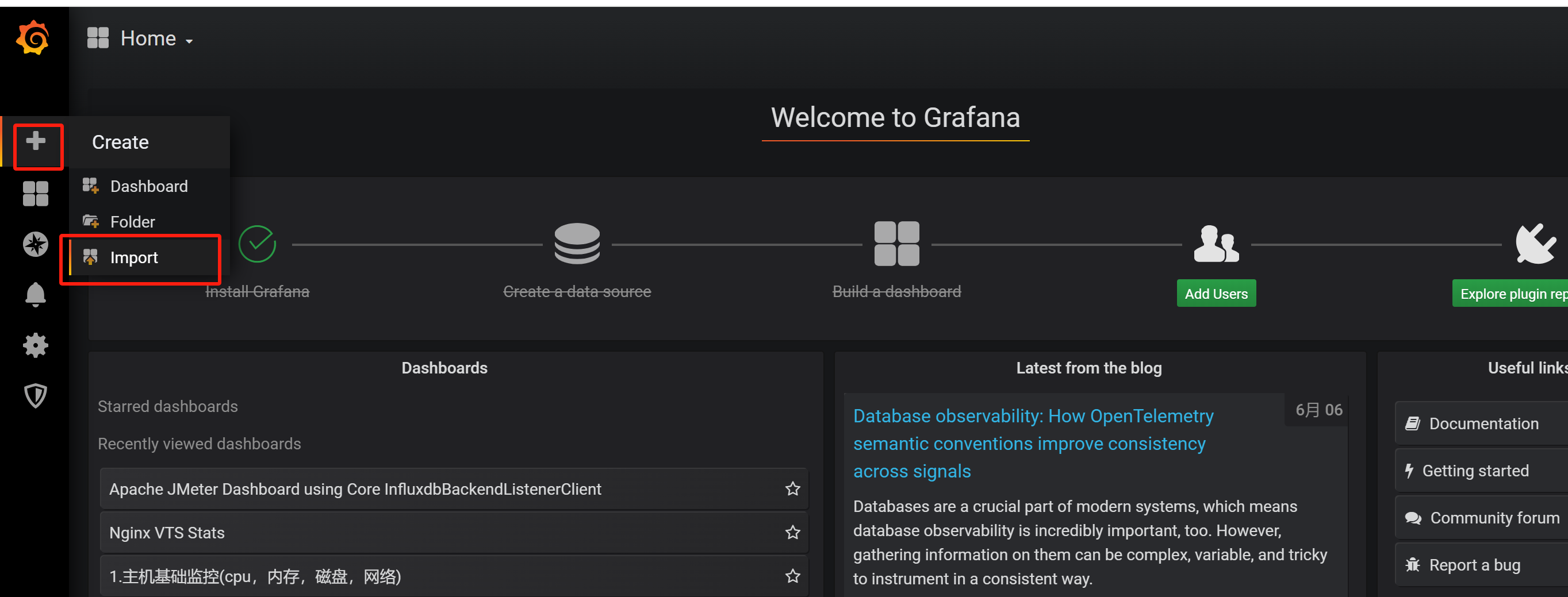Open the 1.主机基础监控 dashboard
The height and width of the screenshot is (597, 1568).
pyautogui.click(x=454, y=576)
